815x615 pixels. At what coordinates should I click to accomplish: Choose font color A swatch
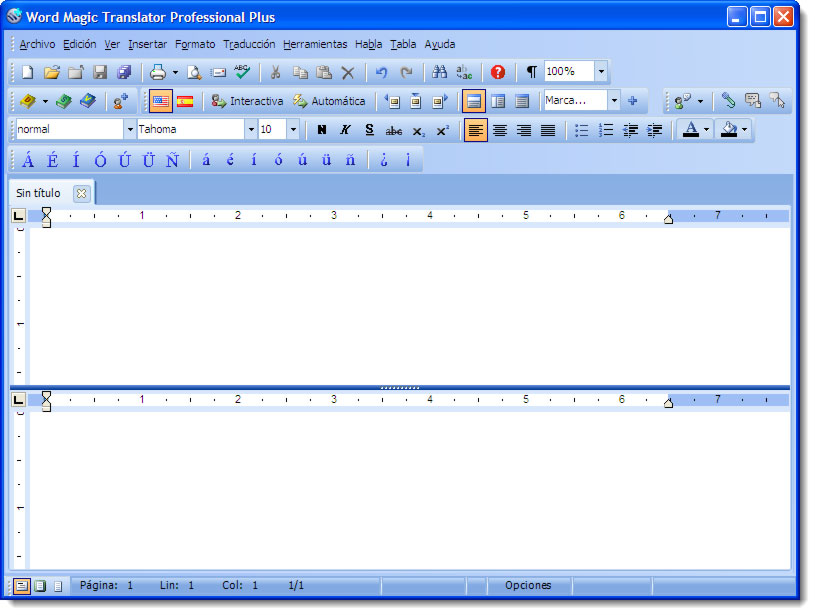pyautogui.click(x=690, y=129)
